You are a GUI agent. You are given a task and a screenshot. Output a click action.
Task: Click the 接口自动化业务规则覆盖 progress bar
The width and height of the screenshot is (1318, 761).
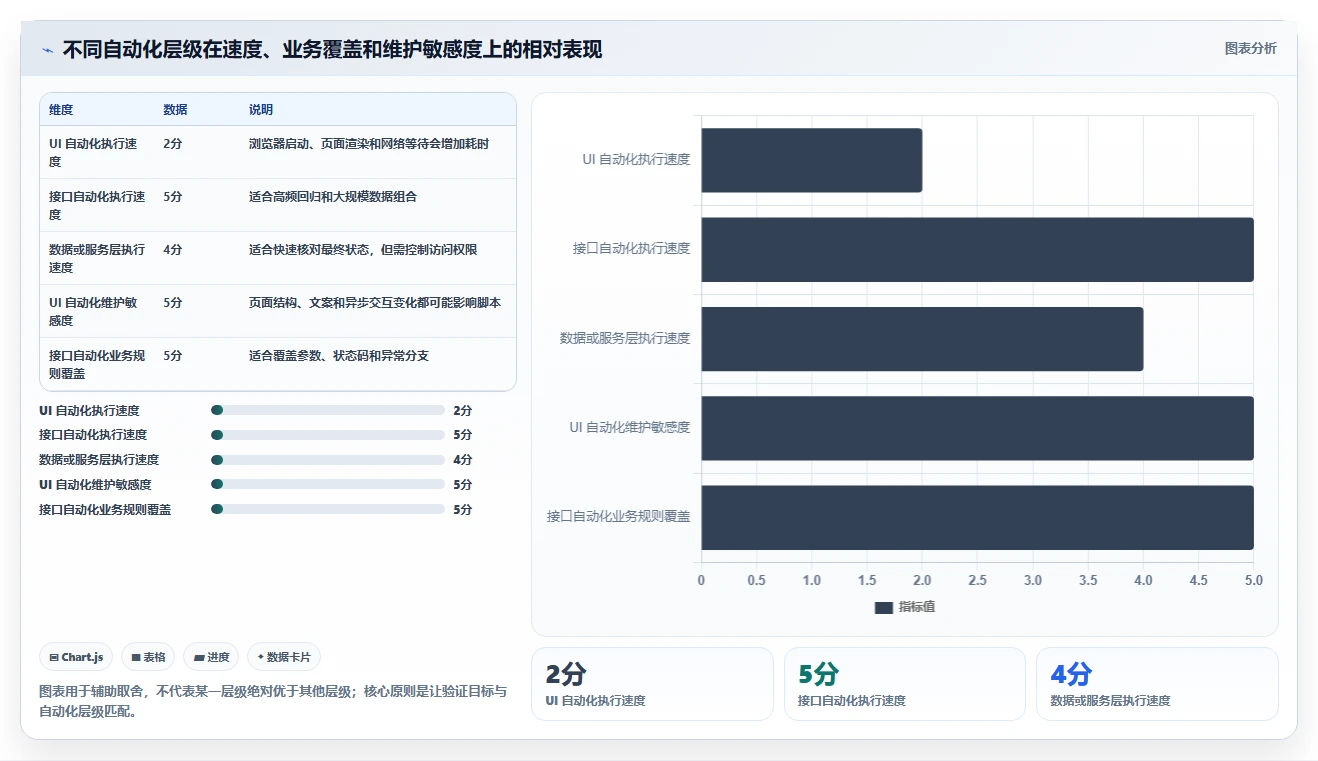[x=328, y=510]
